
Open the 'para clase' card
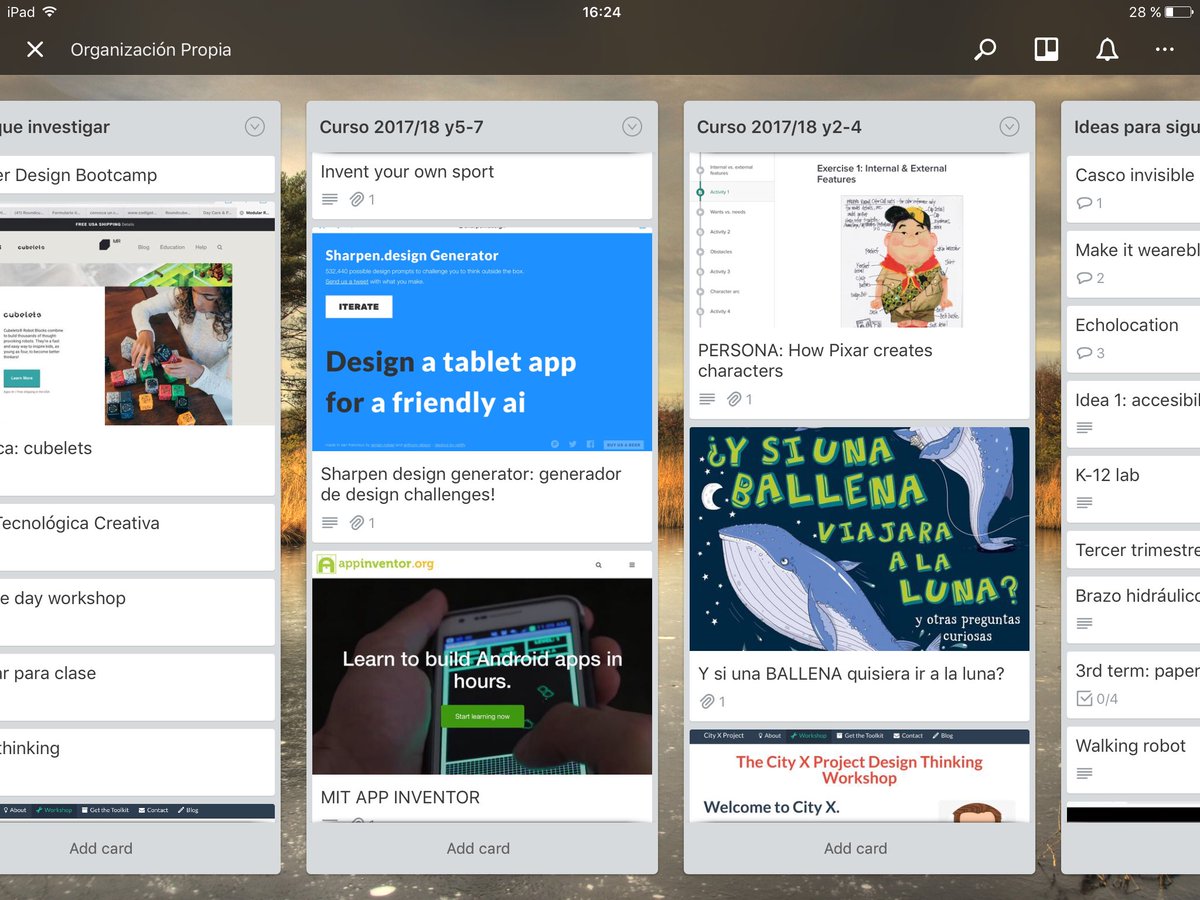point(137,687)
